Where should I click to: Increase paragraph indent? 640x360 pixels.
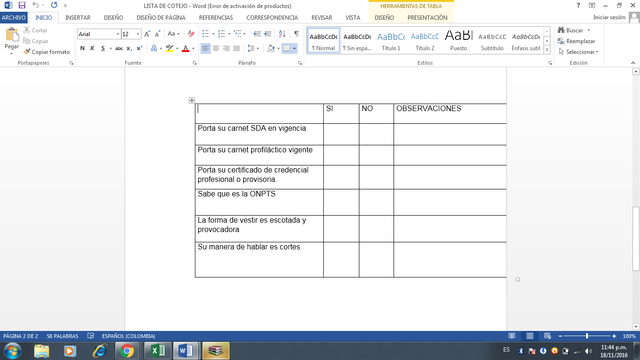[267, 34]
